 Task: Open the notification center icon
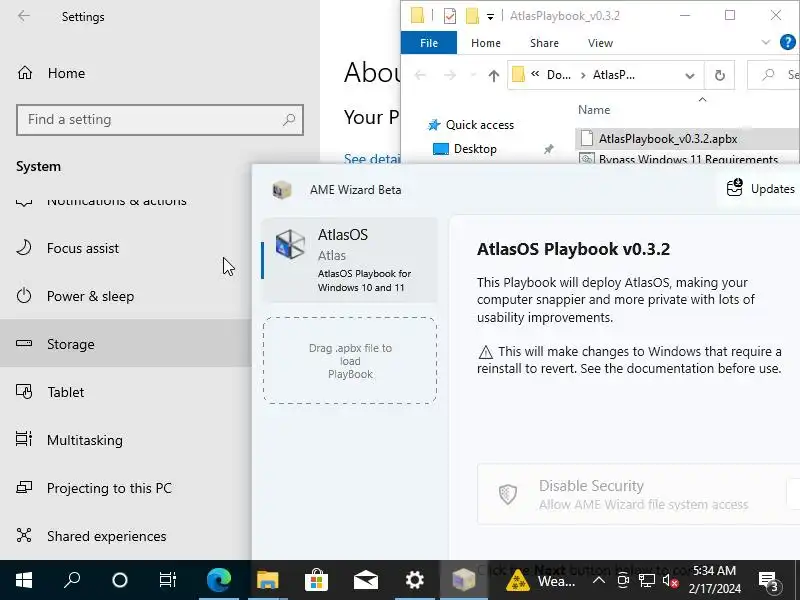(769, 581)
